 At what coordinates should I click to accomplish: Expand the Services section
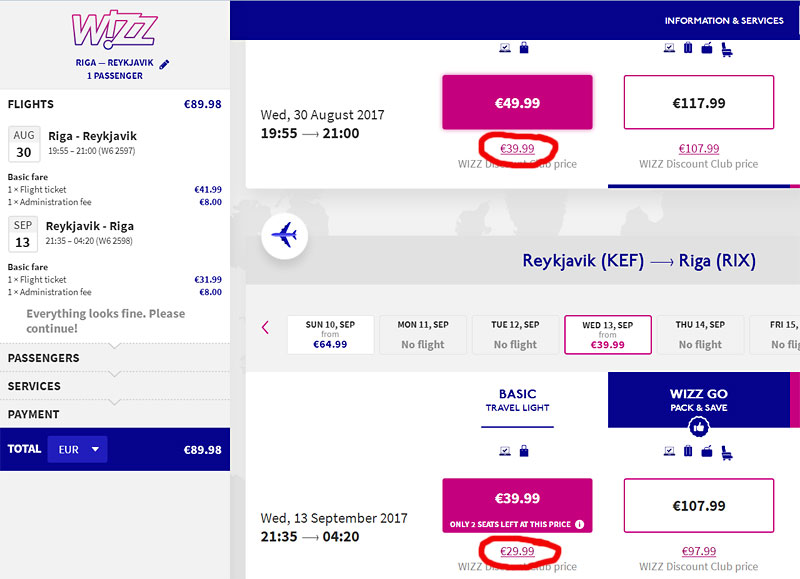115,386
